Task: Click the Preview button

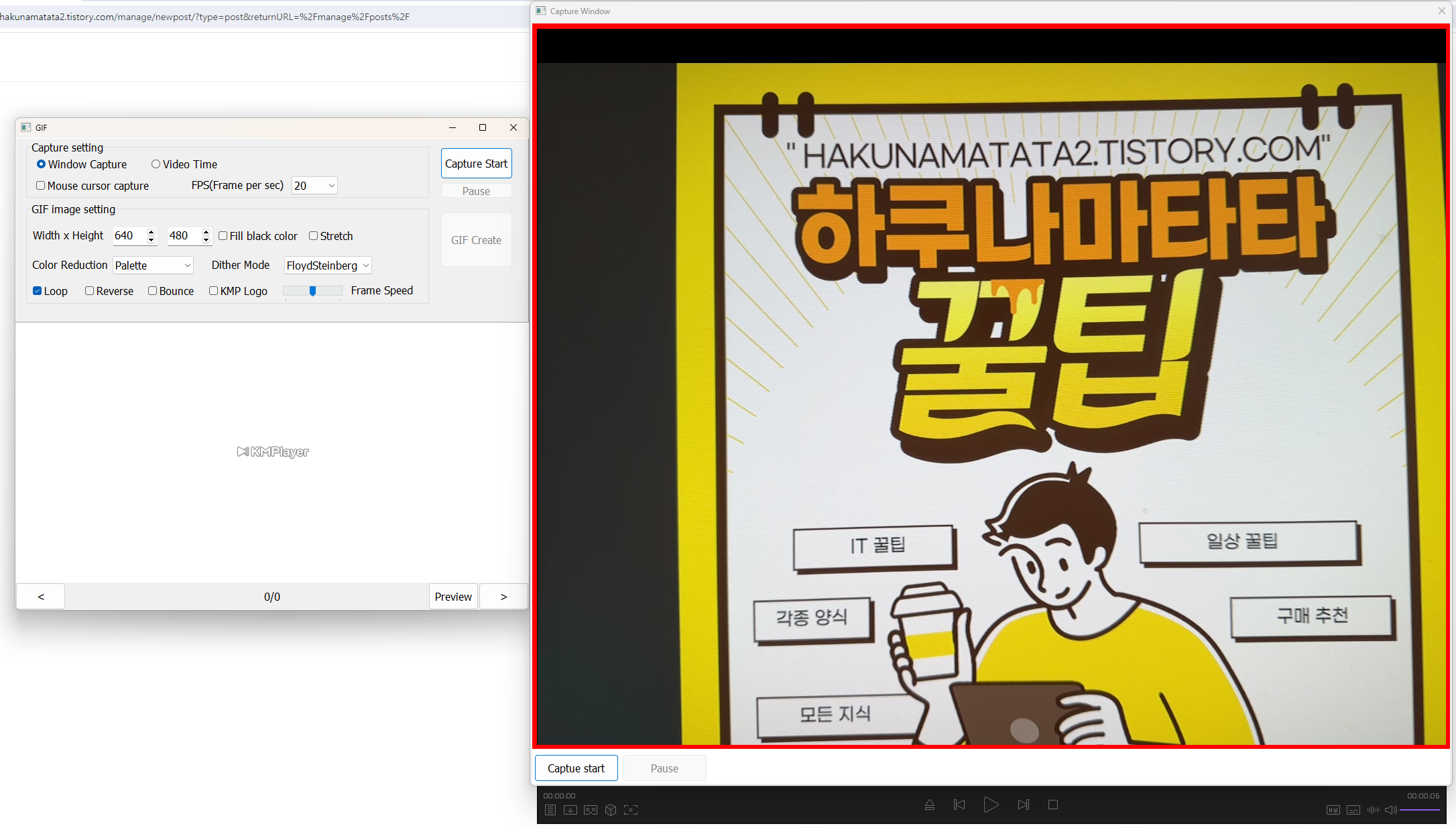Action: coord(453,597)
